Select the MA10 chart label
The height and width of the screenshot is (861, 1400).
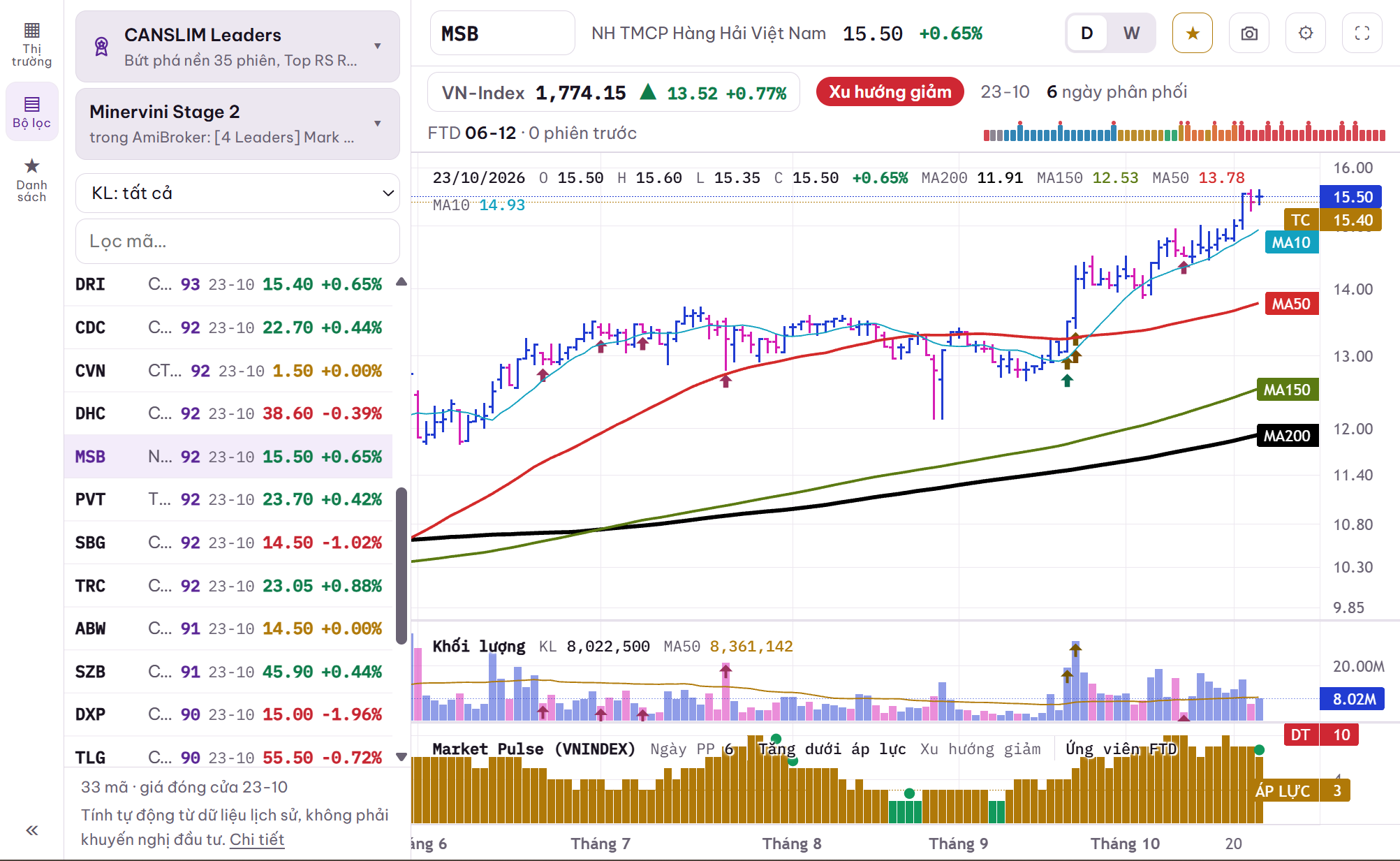[1291, 242]
